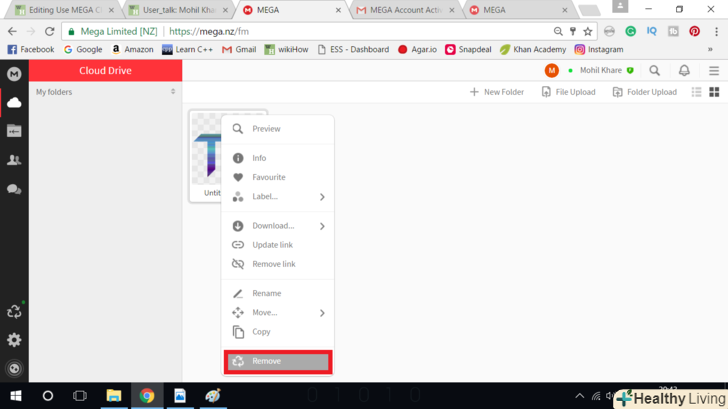Open the wikiHow bookmark
This screenshot has height=409, width=728.
[x=286, y=50]
